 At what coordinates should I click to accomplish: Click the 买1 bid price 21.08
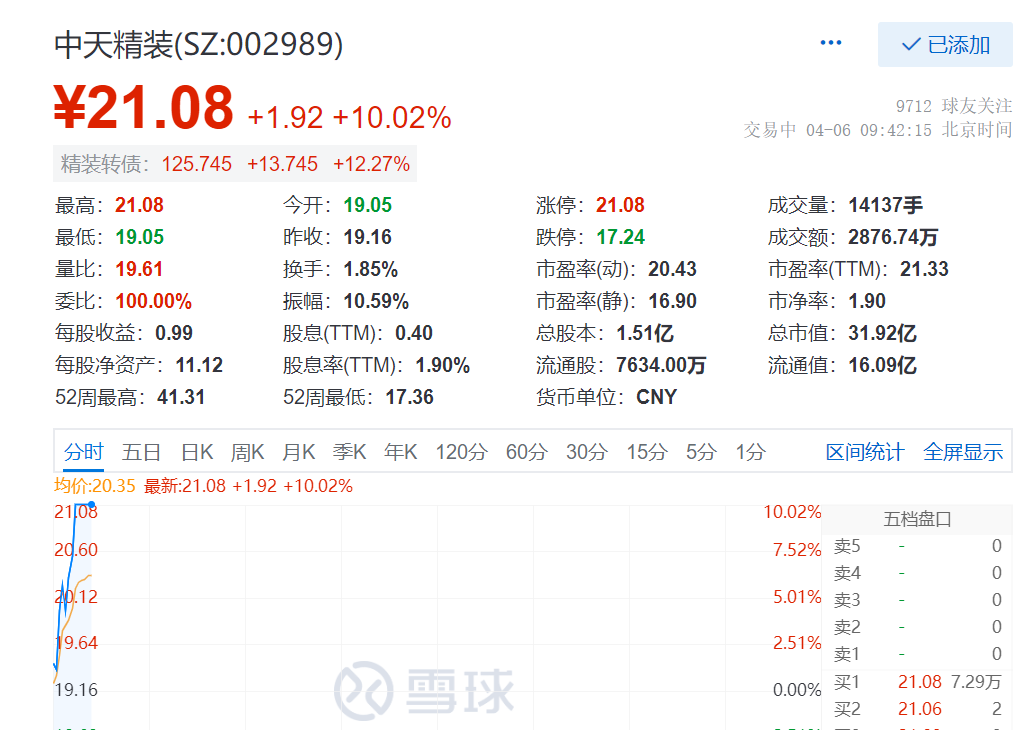(919, 682)
